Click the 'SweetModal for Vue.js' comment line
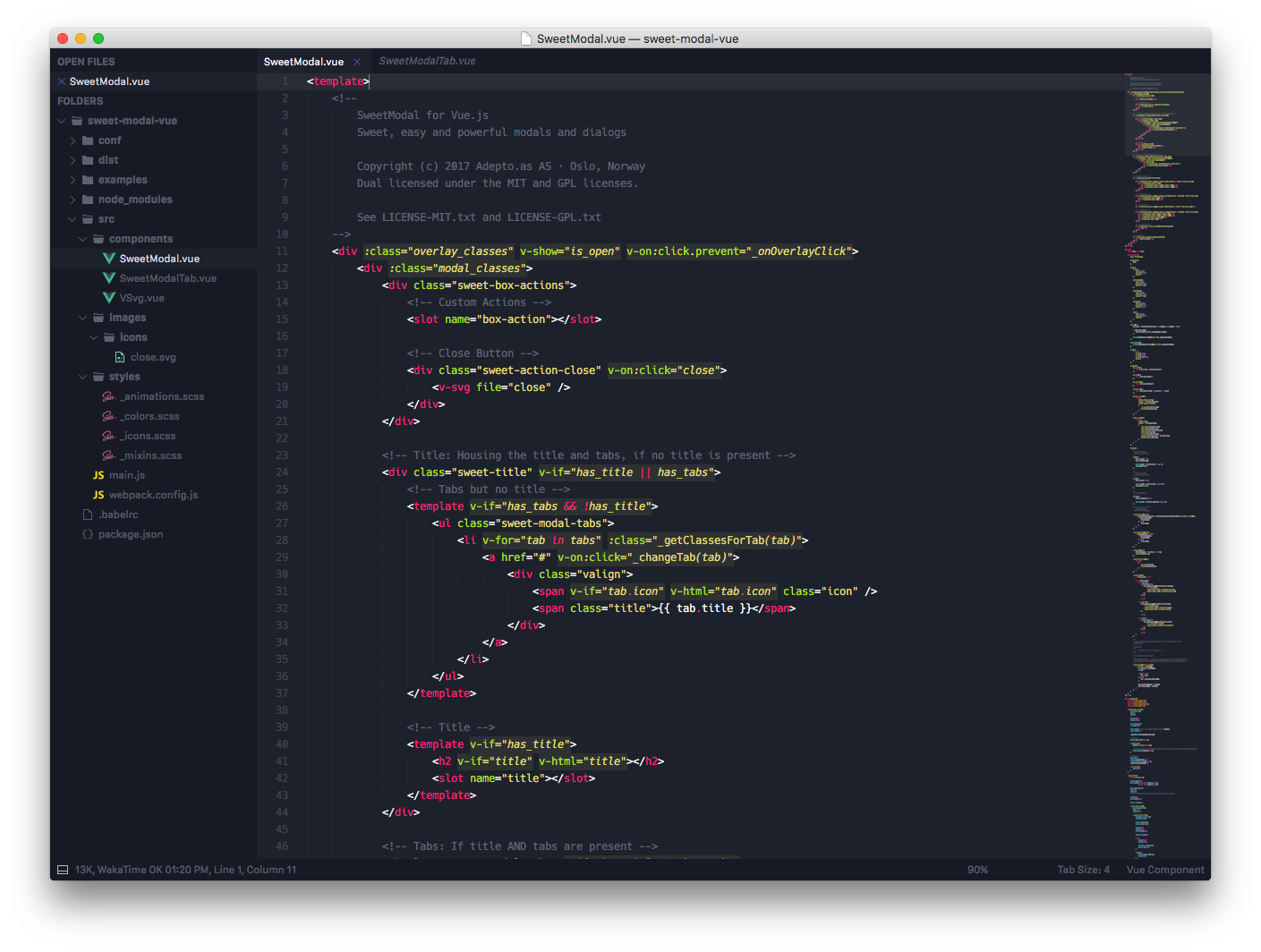This screenshot has width=1261, height=952. pyautogui.click(x=422, y=115)
